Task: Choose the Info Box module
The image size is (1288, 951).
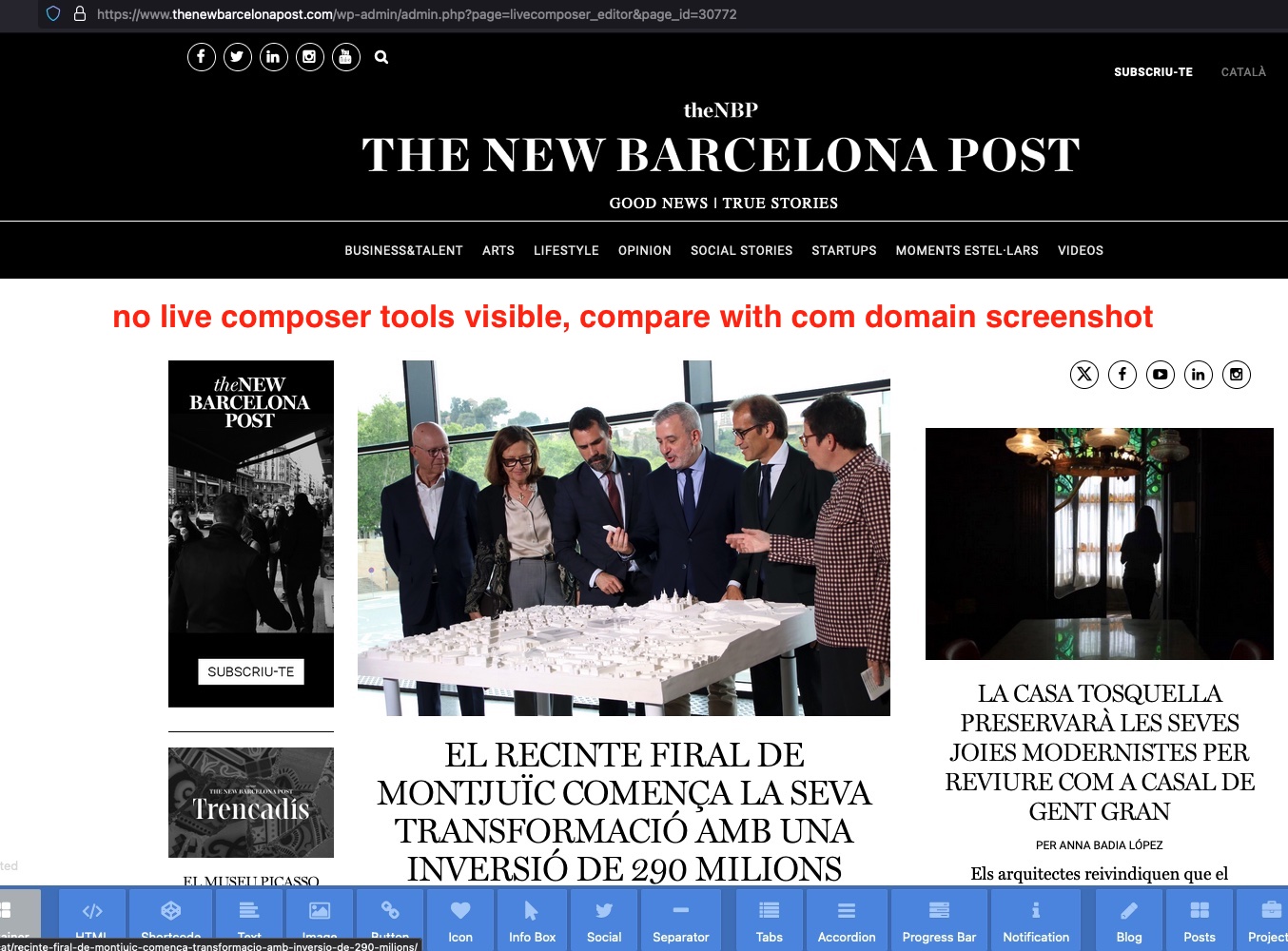Action: coord(532,920)
